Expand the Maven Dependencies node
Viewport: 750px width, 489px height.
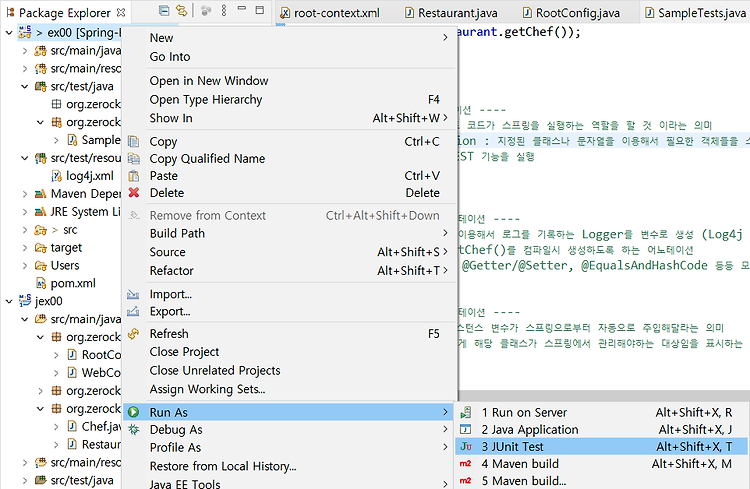[25, 194]
